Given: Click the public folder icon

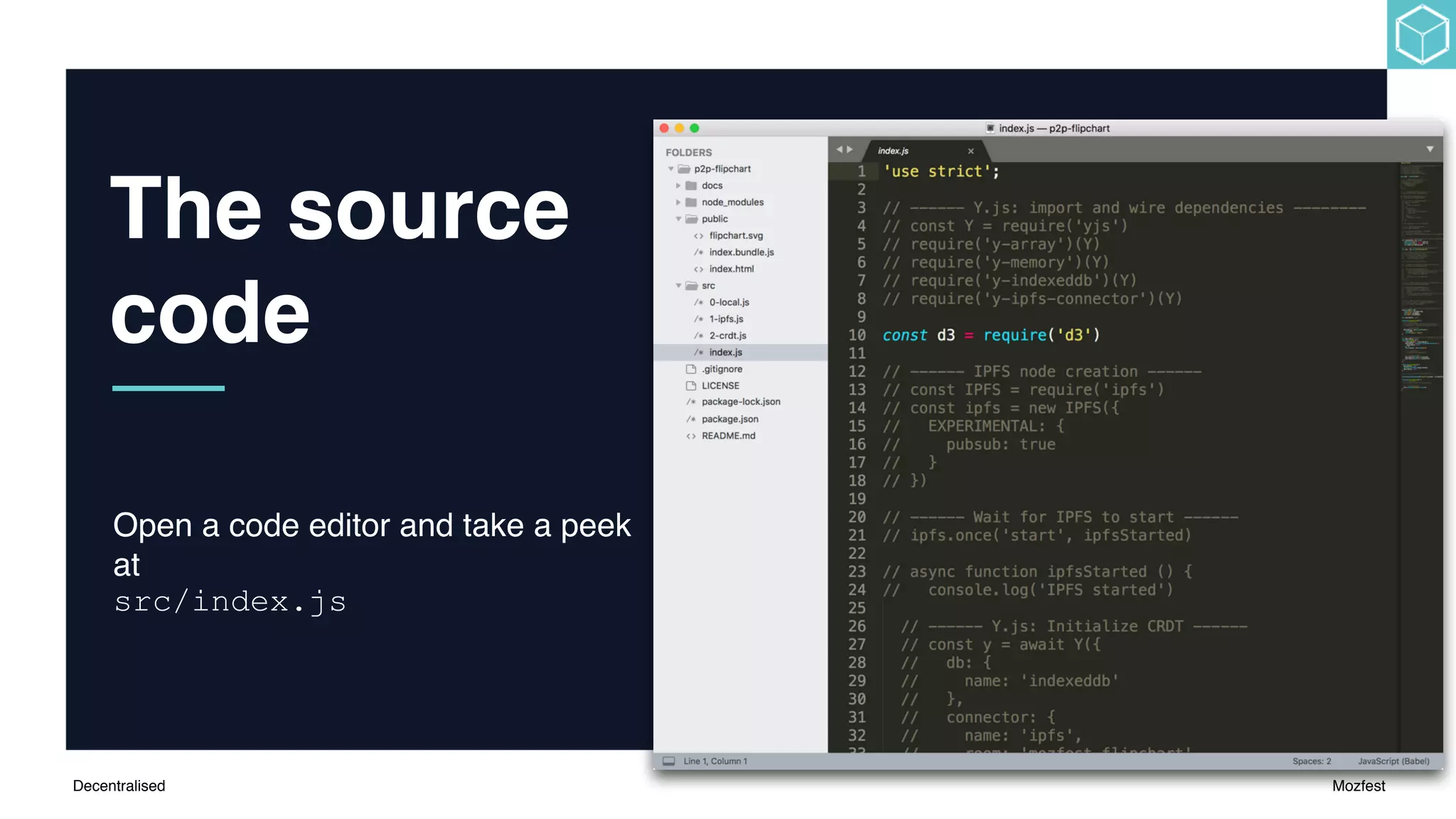Looking at the screenshot, I should [x=691, y=219].
